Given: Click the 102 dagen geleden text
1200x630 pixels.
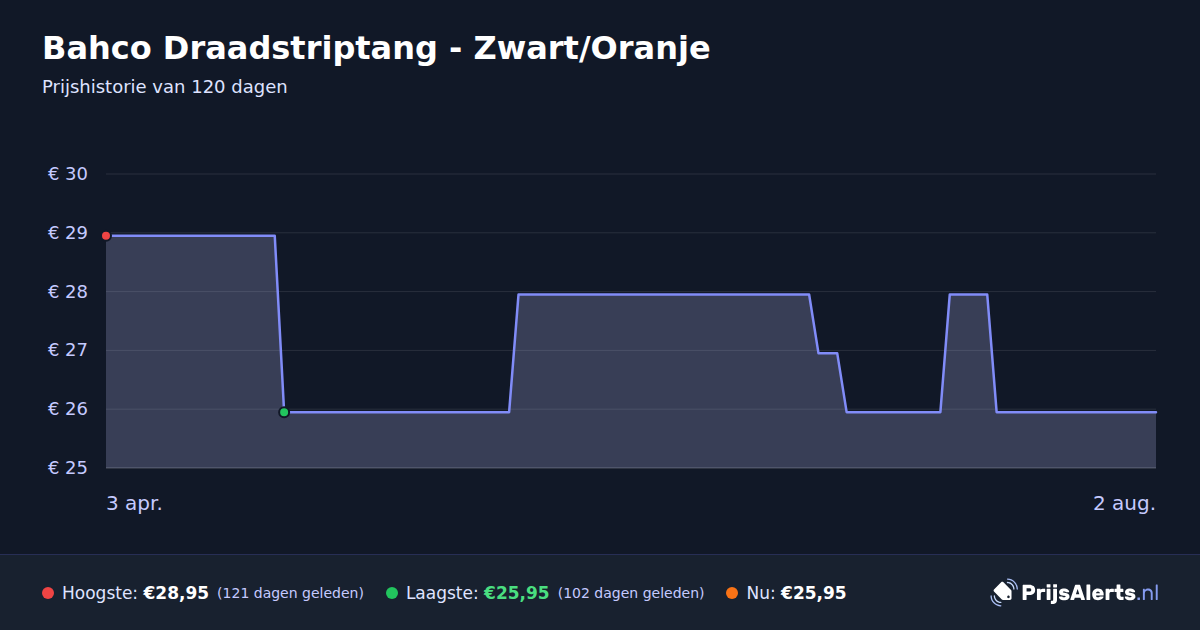Looking at the screenshot, I should click(631, 593).
